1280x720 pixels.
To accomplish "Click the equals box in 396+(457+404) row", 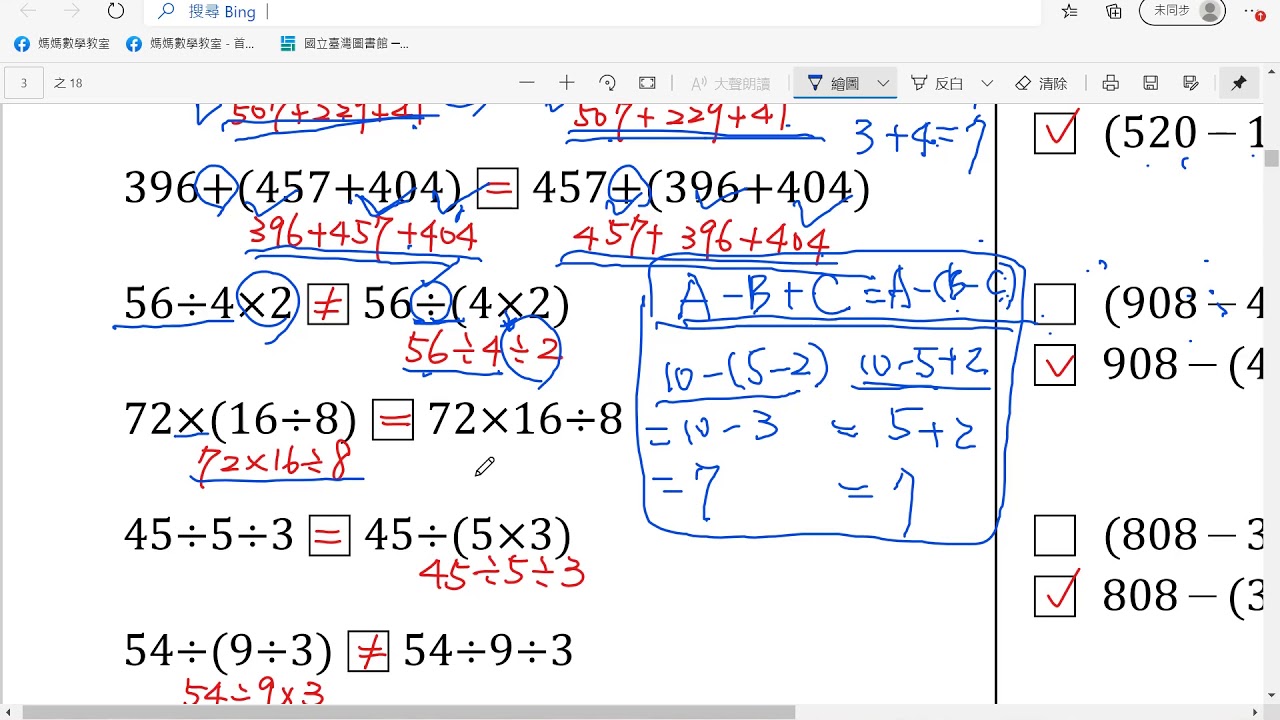I will click(498, 188).
